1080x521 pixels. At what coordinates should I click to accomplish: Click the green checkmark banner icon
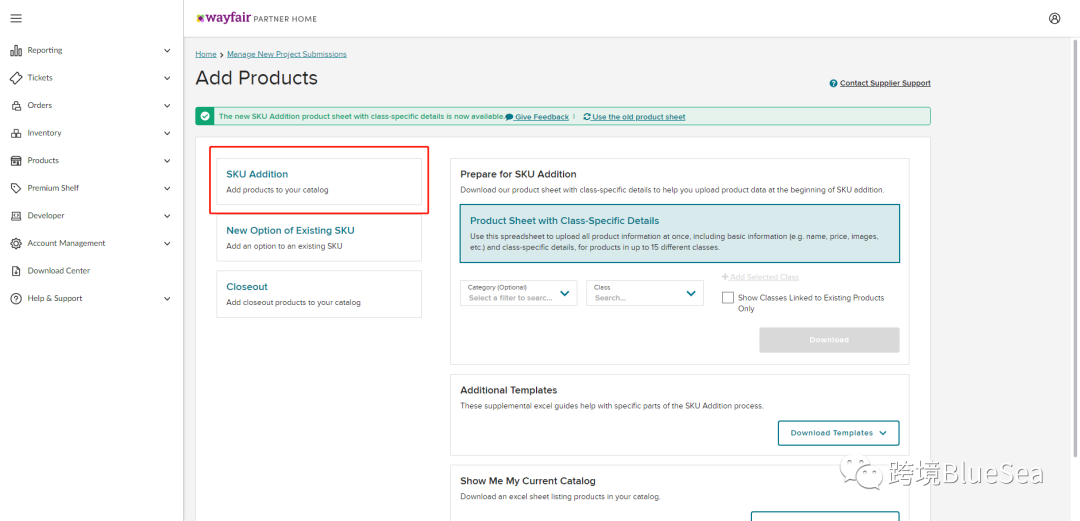tap(205, 116)
